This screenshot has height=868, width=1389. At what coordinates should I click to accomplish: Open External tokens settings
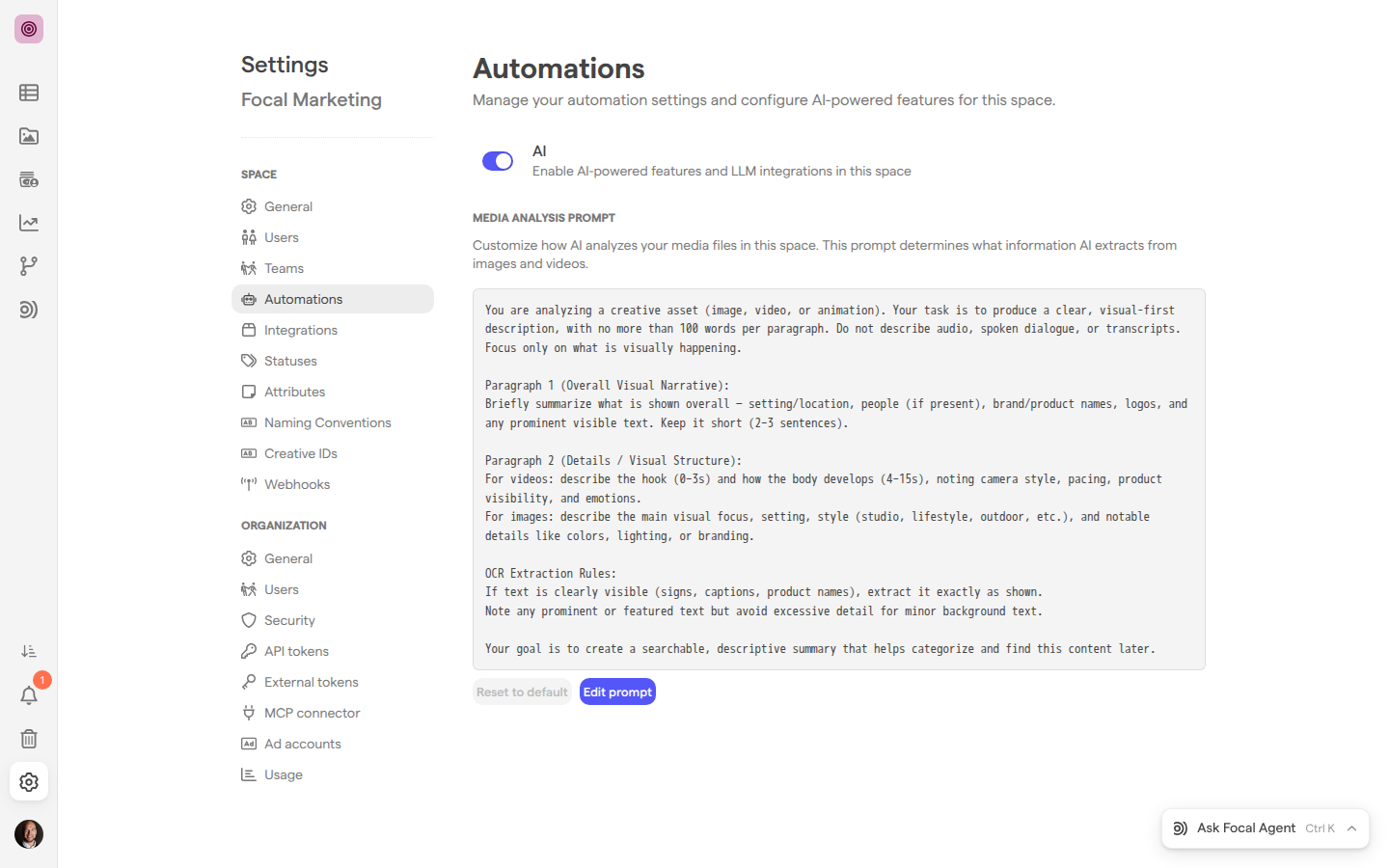(333, 682)
